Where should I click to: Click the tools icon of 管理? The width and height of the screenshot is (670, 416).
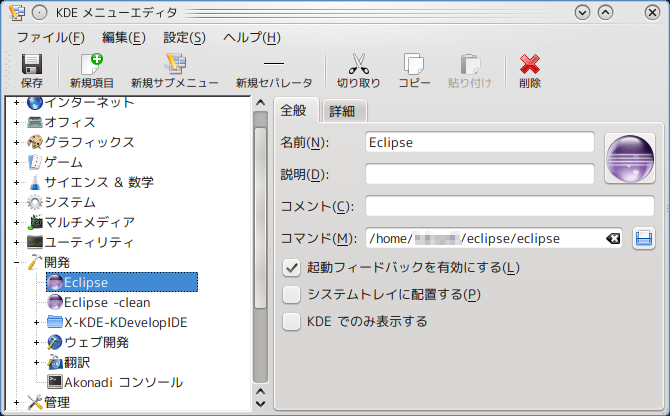pyautogui.click(x=35, y=402)
